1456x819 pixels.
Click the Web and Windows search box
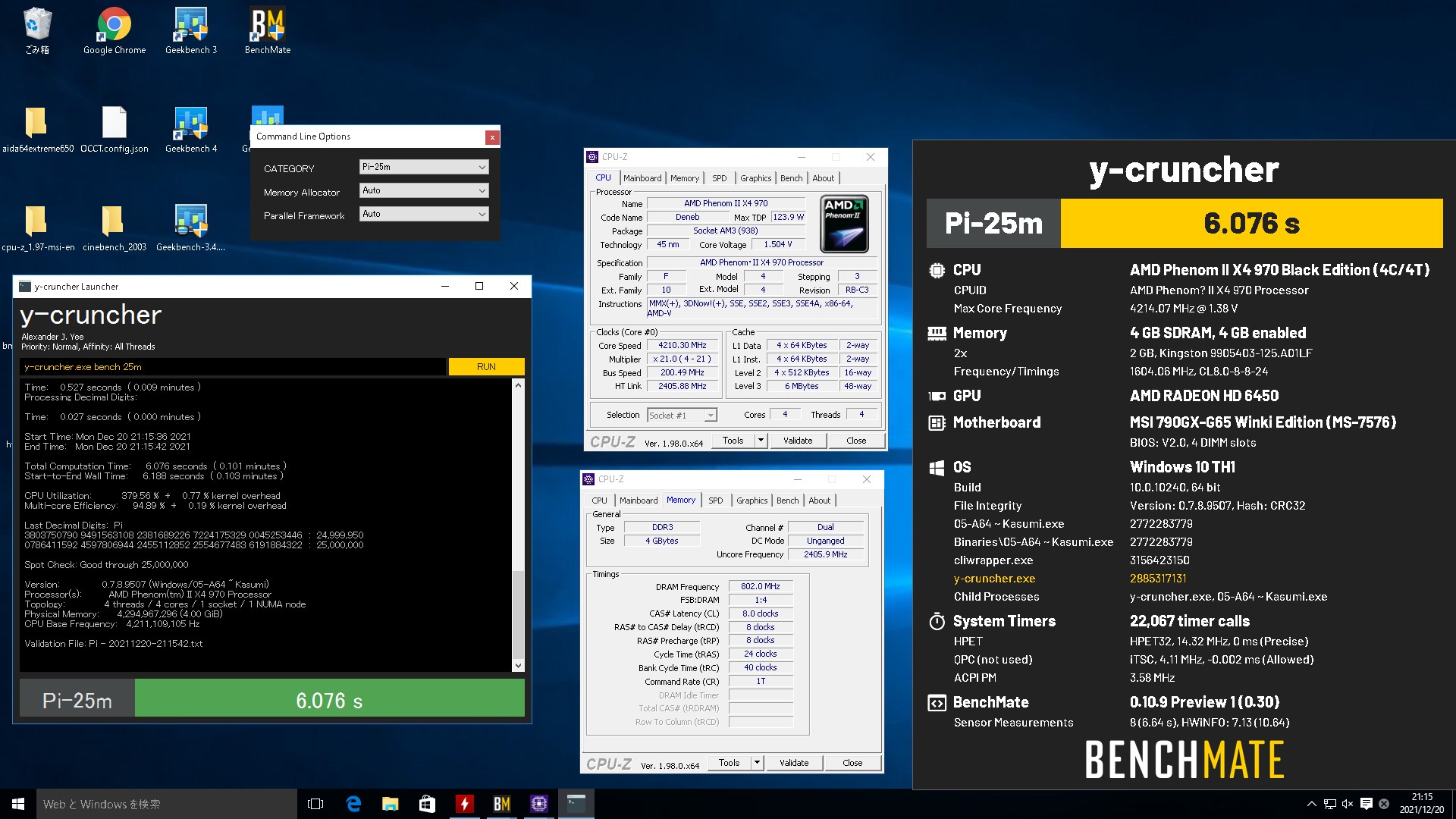167,804
